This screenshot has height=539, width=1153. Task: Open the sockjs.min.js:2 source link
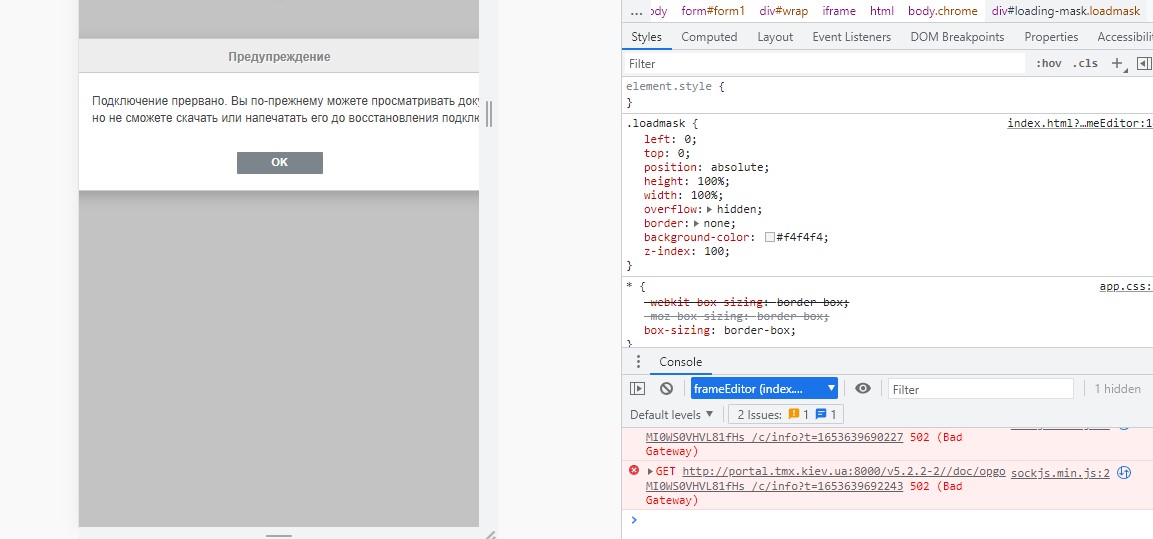pyautogui.click(x=1060, y=473)
